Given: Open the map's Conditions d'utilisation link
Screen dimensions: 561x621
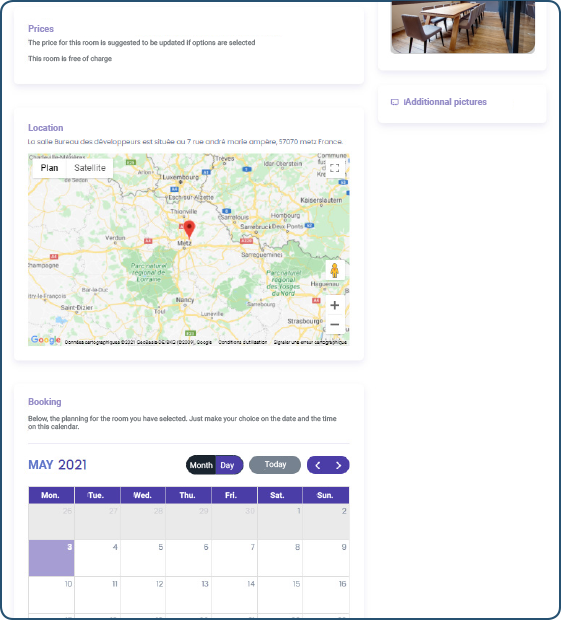Looking at the screenshot, I should click(x=243, y=342).
